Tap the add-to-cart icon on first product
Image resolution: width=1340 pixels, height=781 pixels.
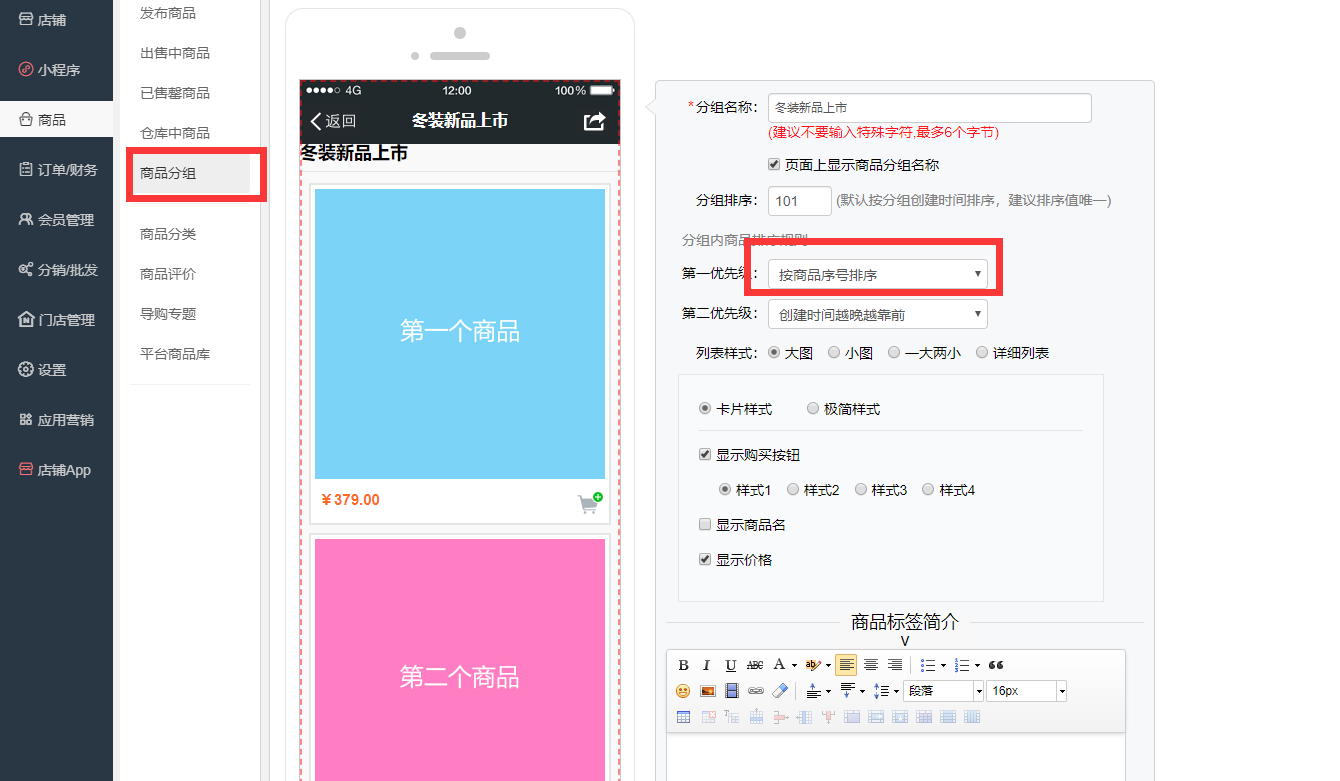590,503
